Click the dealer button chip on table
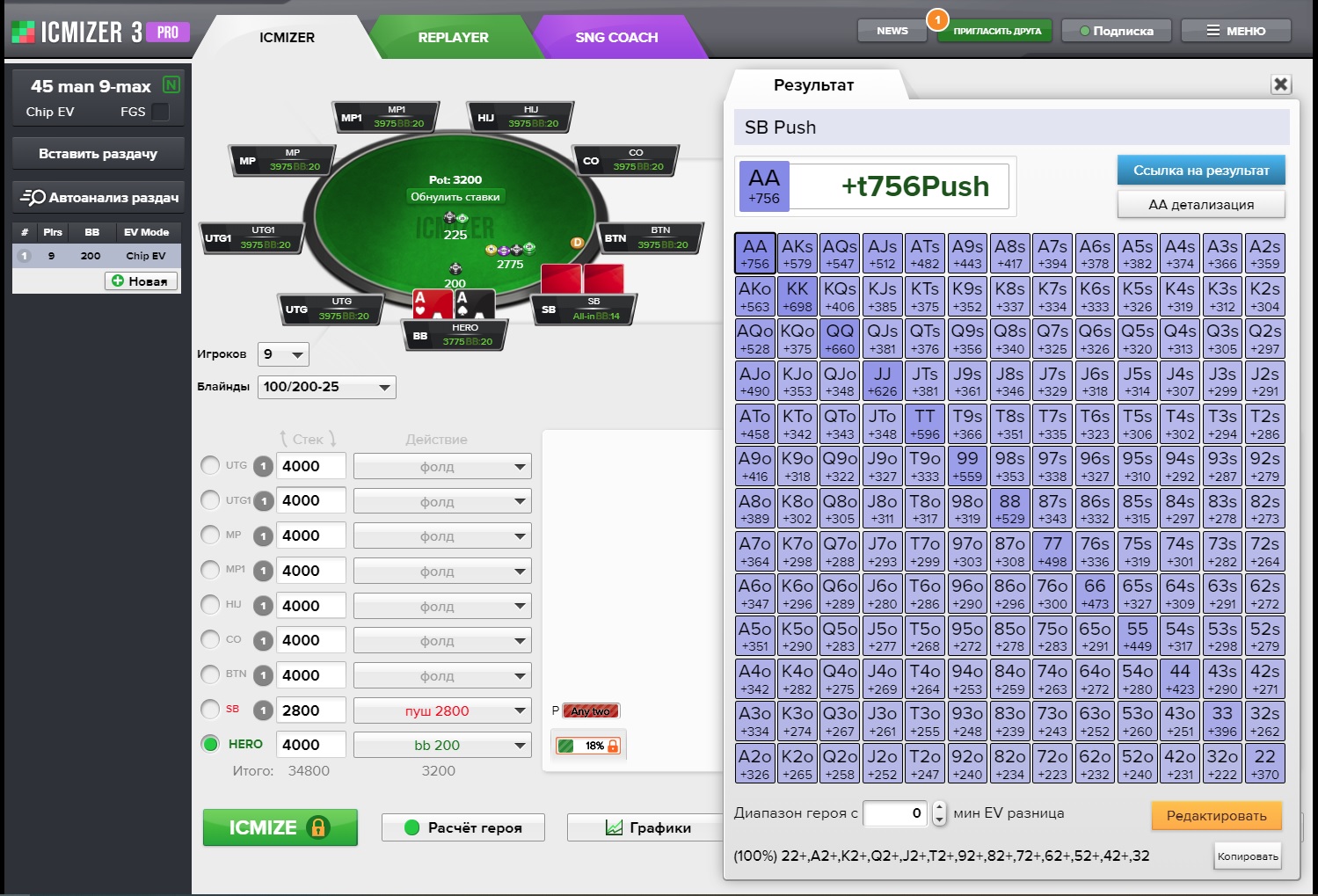Viewport: 1318px width, 896px height. (577, 242)
